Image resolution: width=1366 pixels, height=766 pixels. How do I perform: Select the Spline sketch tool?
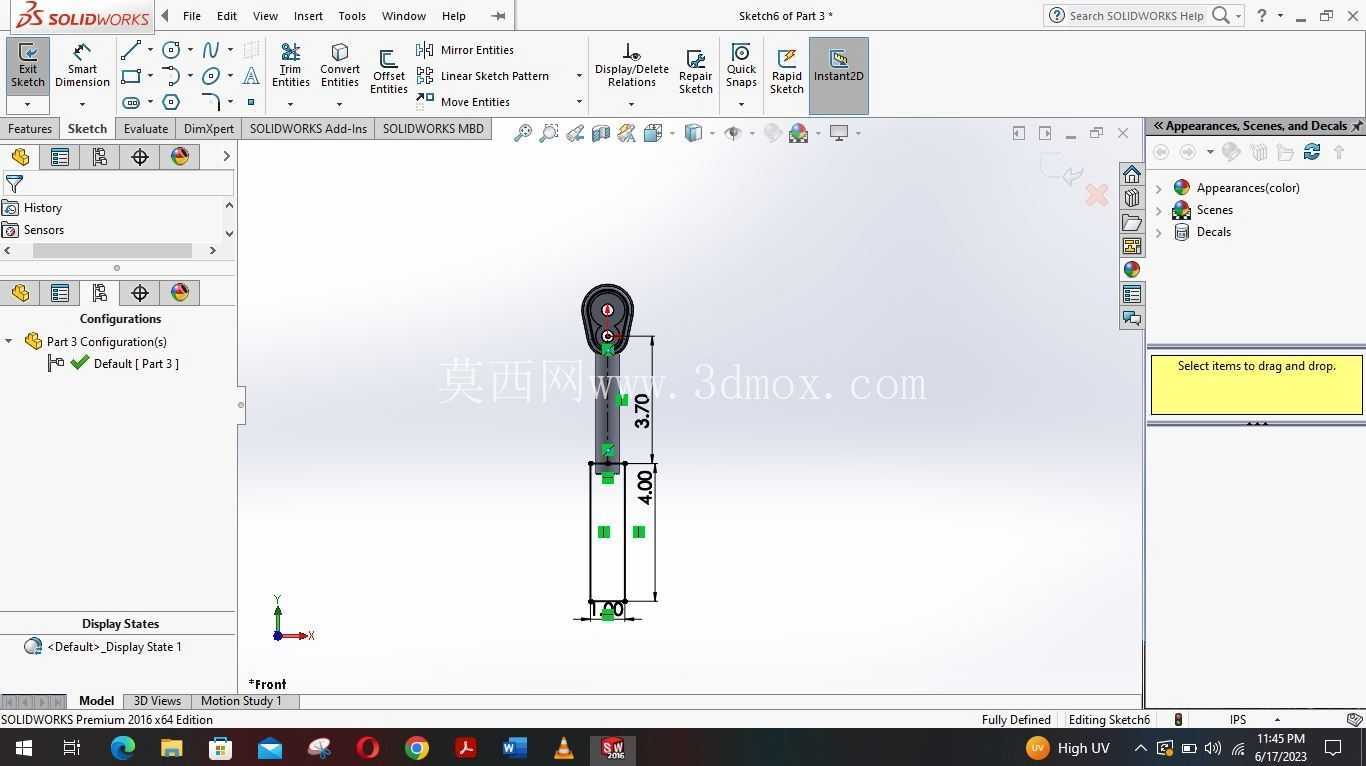pyautogui.click(x=211, y=50)
